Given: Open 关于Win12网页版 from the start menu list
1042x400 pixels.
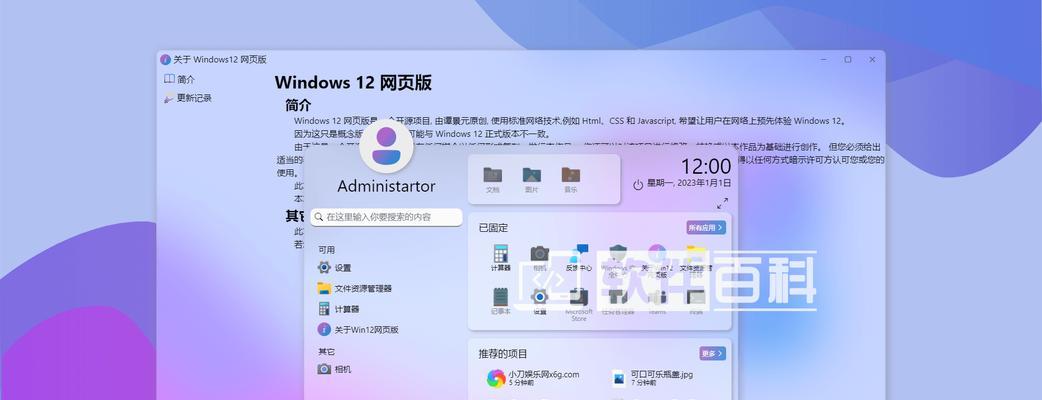Looking at the screenshot, I should [x=358, y=330].
